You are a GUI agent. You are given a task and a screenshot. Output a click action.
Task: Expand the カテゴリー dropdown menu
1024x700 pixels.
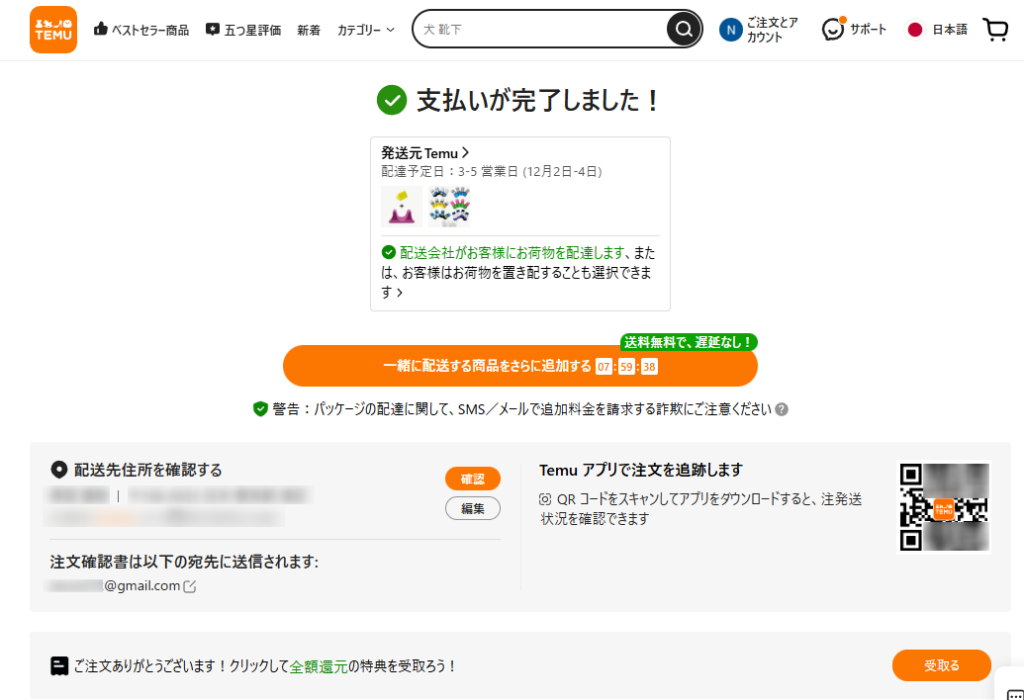(366, 30)
